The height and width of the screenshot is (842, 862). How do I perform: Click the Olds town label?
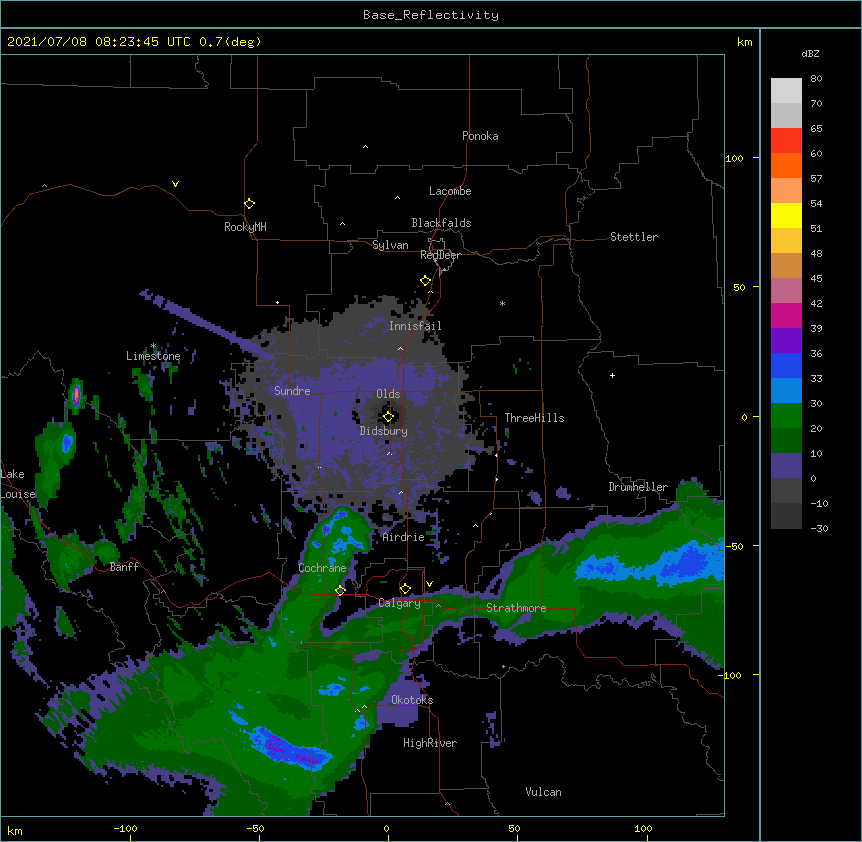coord(388,394)
